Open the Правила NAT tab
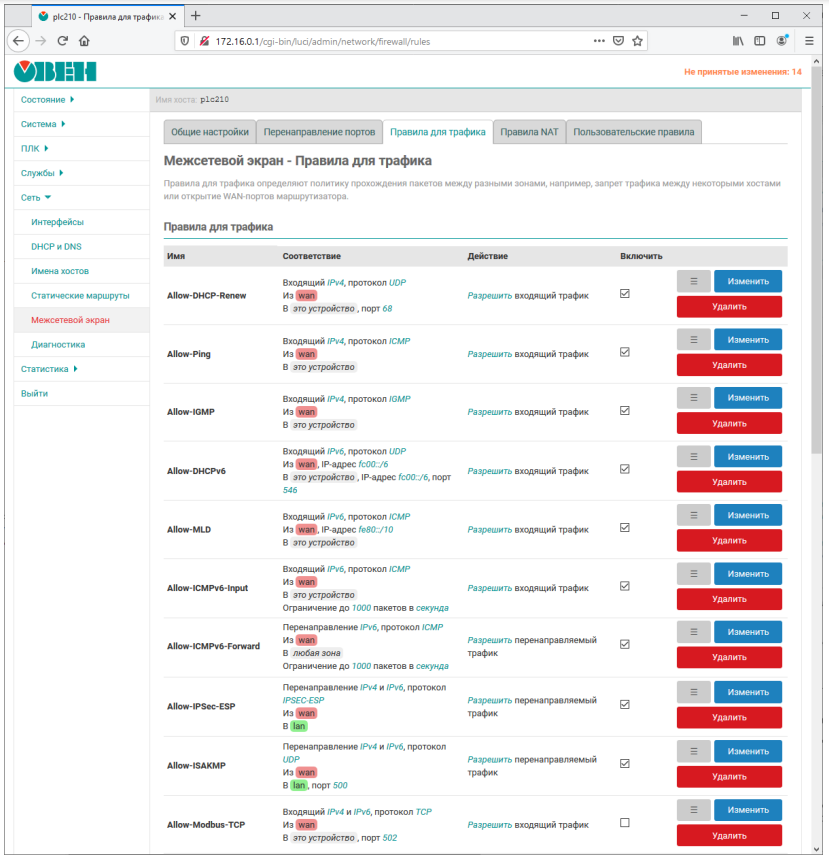This screenshot has height=860, width=829. (529, 132)
